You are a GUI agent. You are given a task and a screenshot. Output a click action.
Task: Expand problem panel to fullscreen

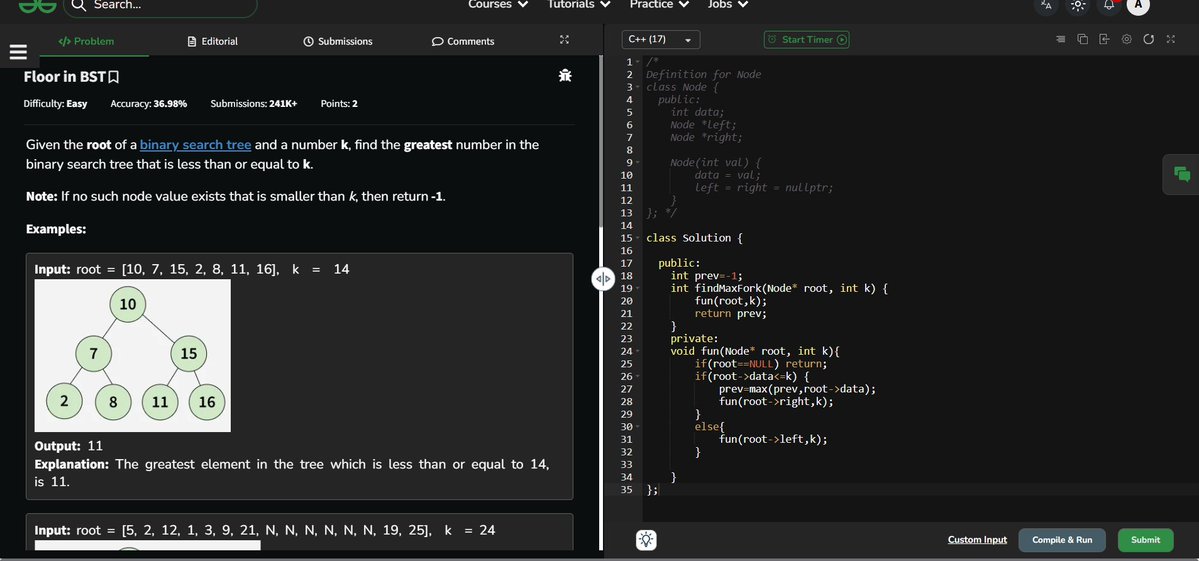click(x=564, y=40)
